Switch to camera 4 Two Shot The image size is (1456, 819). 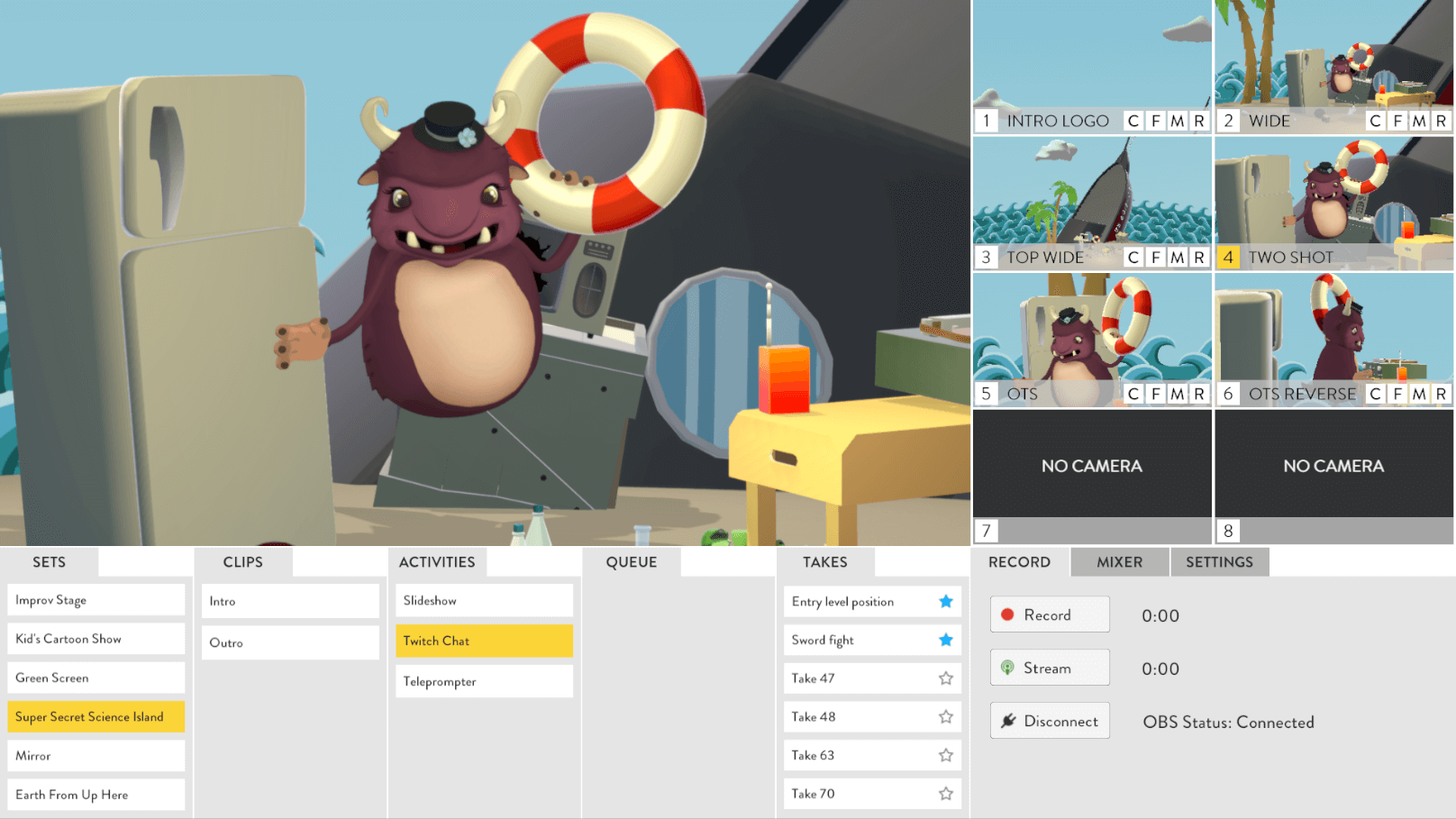1333,204
